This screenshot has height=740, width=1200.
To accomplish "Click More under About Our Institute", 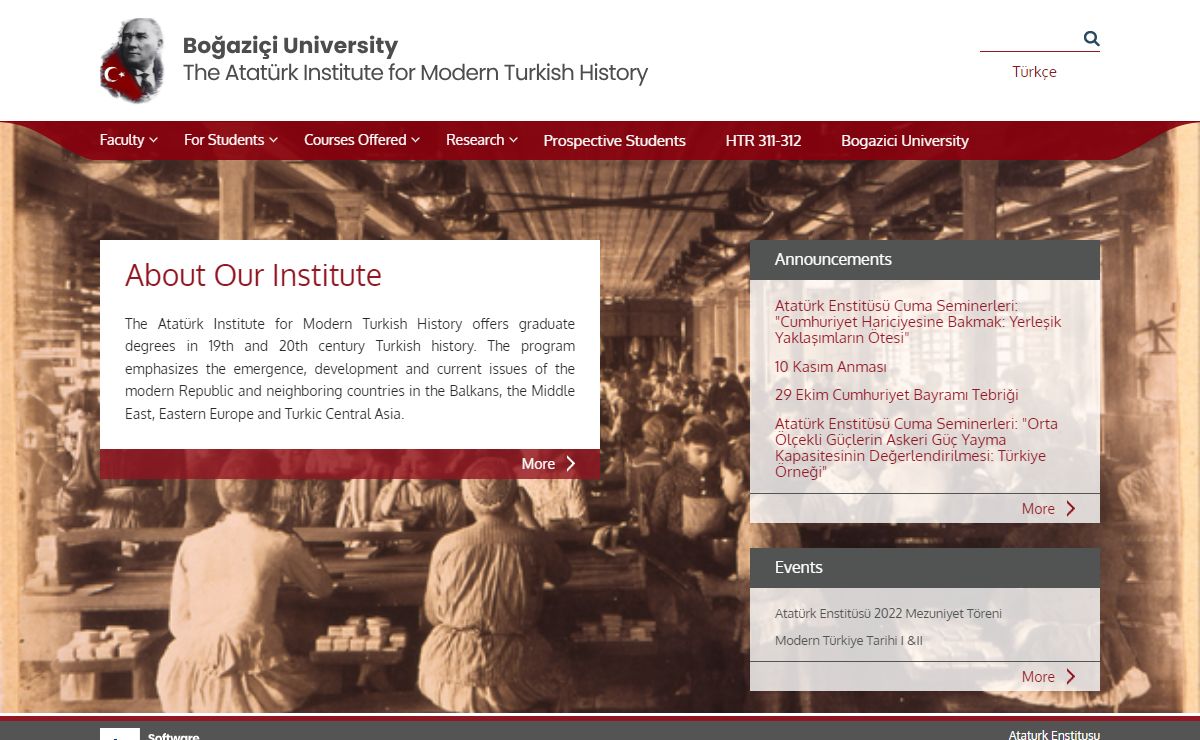I will click(x=538, y=464).
